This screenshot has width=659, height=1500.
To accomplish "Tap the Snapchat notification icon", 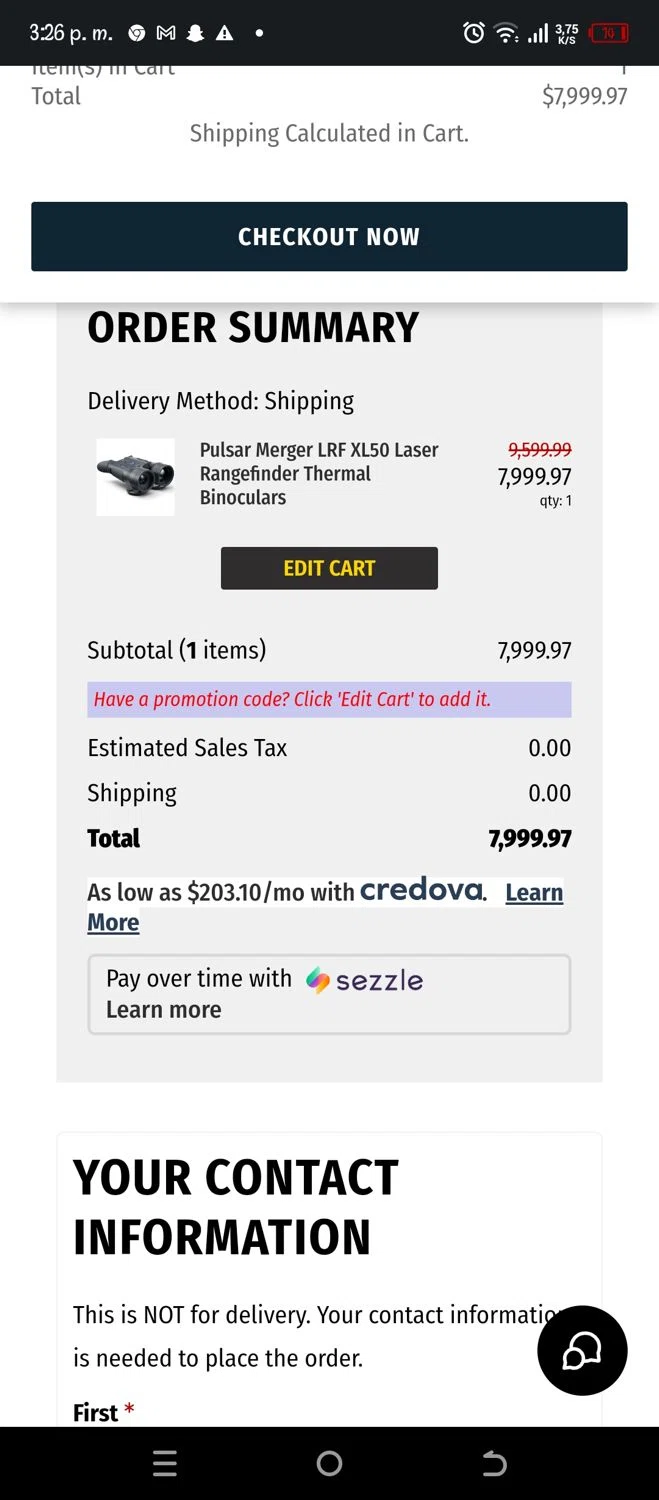I will (x=195, y=33).
